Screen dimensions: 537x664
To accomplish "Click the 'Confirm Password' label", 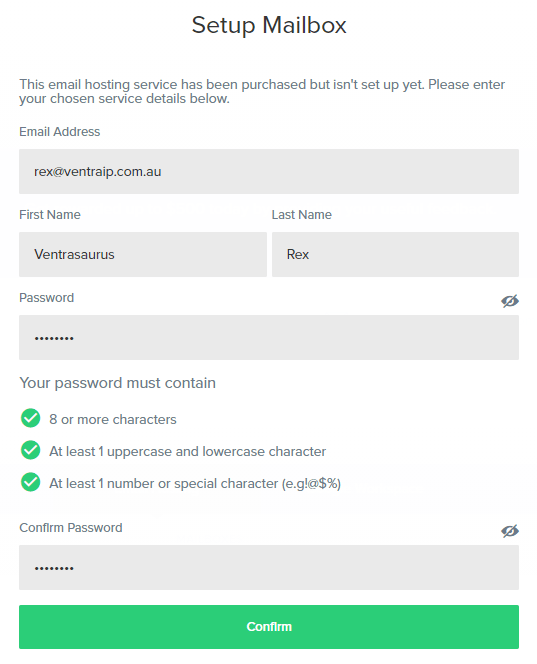I will pos(71,528).
